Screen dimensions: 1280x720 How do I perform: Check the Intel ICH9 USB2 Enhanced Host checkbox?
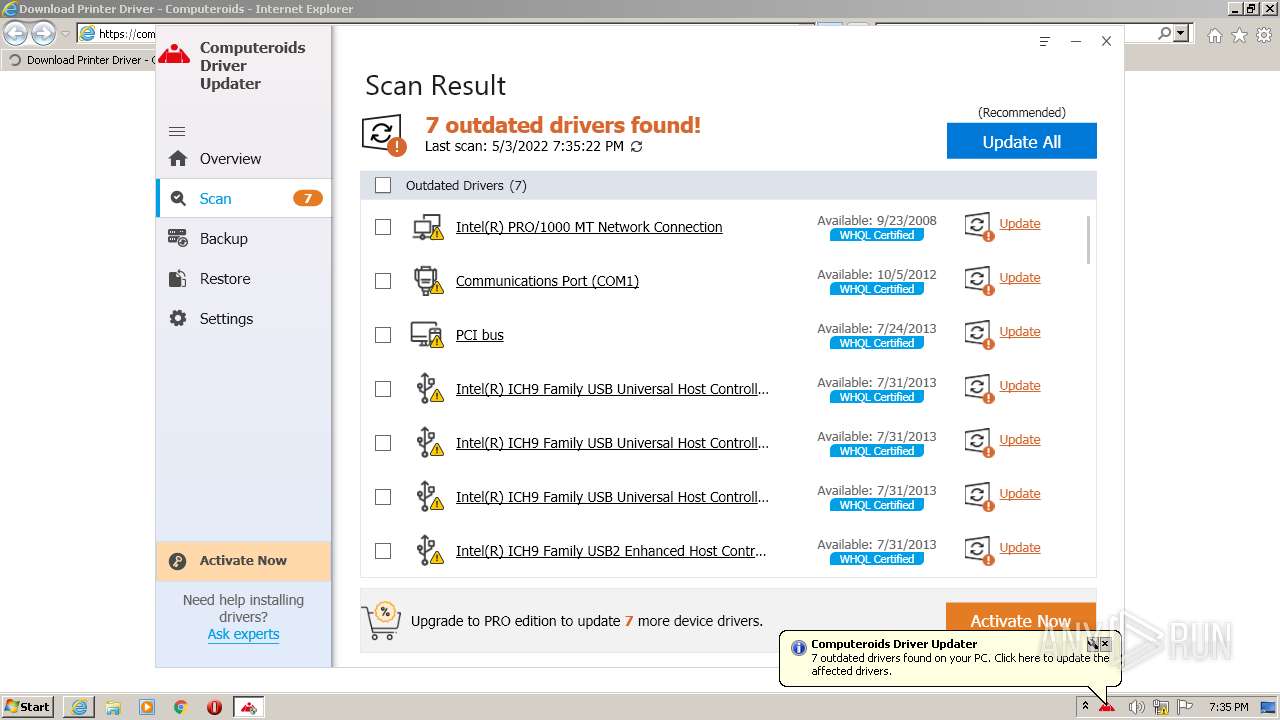[x=383, y=551]
